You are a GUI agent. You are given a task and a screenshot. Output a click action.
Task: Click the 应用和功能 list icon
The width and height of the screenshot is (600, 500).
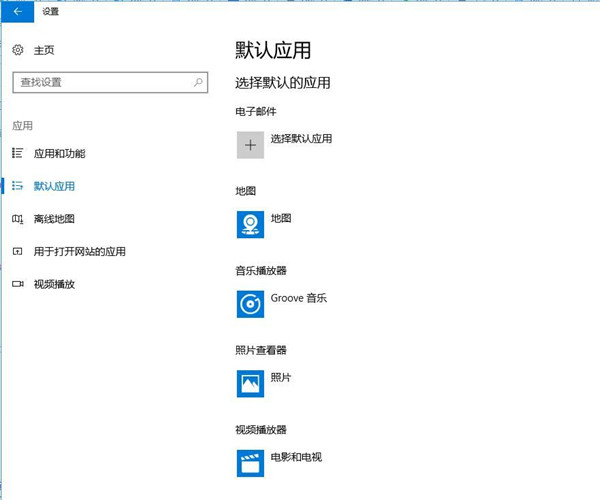[x=17, y=153]
